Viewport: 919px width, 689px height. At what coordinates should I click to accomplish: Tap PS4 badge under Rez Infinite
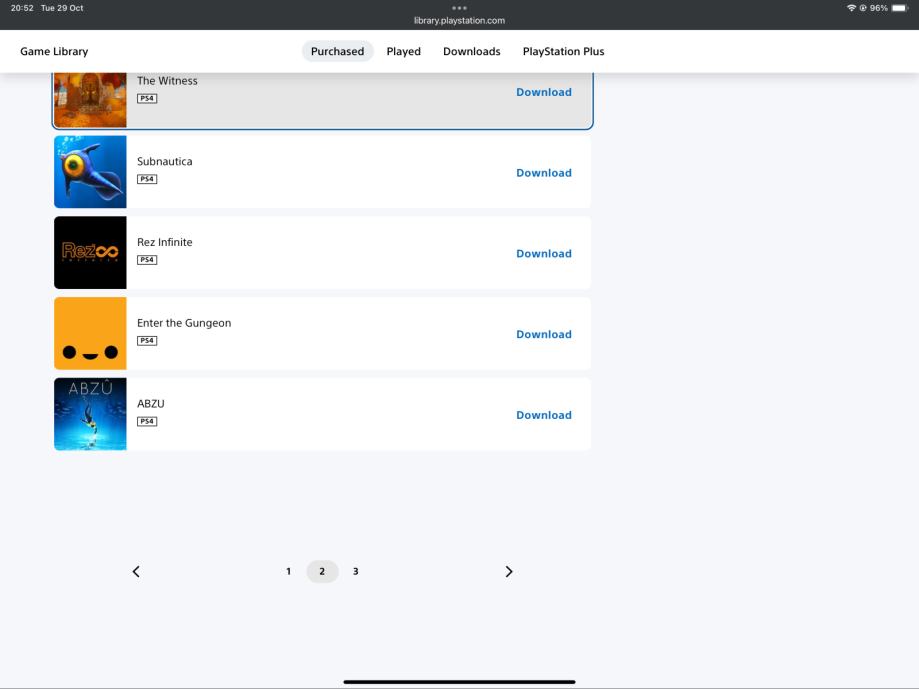tap(147, 260)
